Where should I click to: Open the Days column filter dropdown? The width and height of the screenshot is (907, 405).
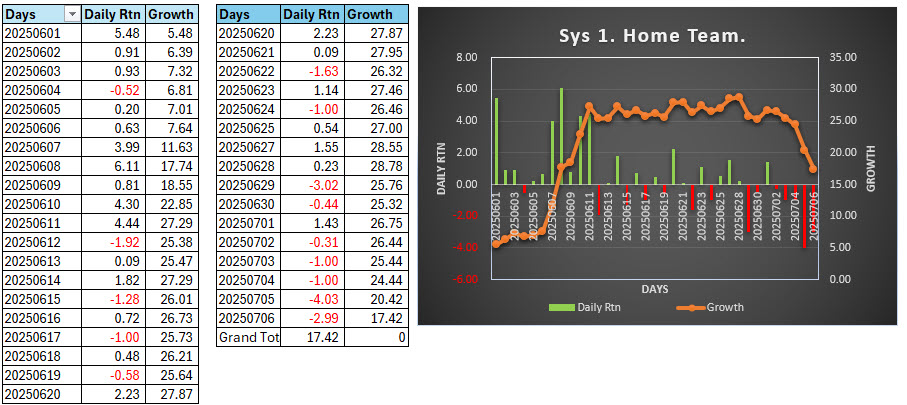pos(71,15)
